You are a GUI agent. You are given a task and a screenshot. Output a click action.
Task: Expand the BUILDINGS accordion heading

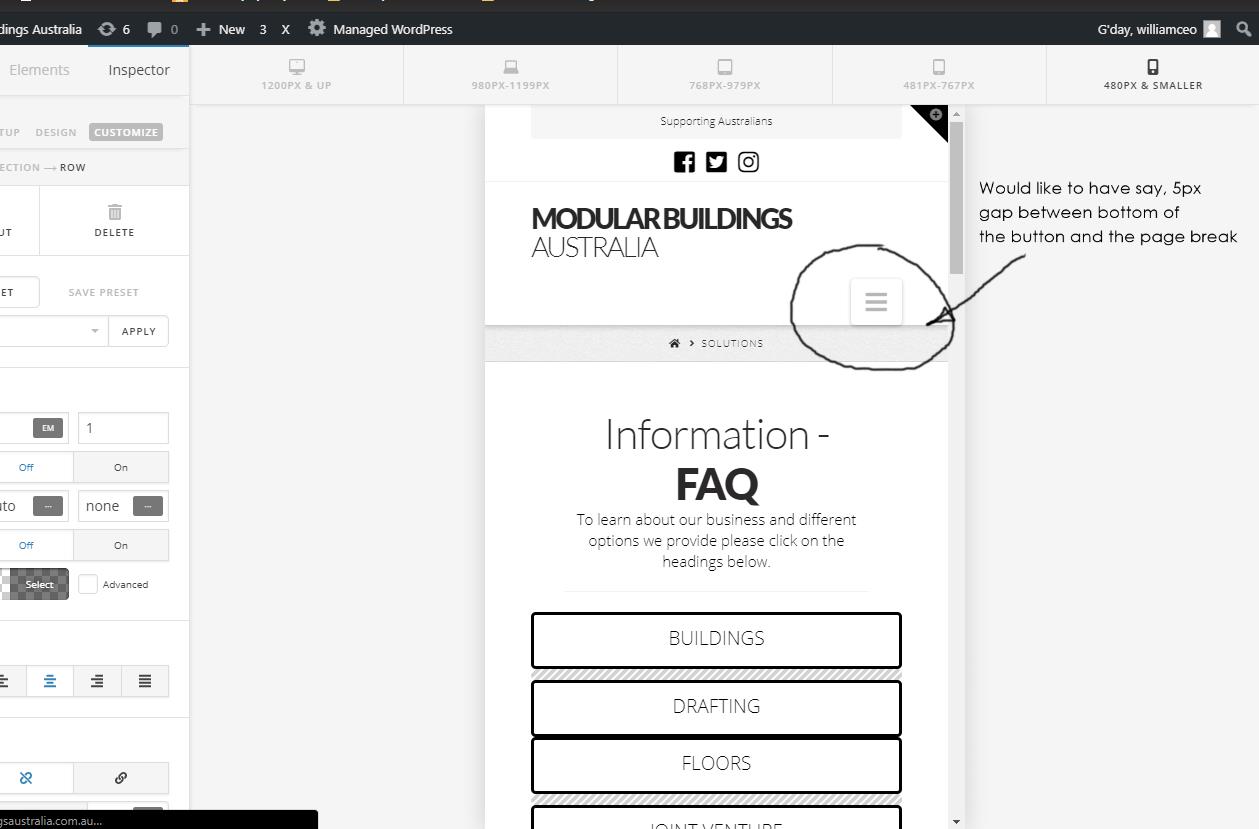point(716,640)
